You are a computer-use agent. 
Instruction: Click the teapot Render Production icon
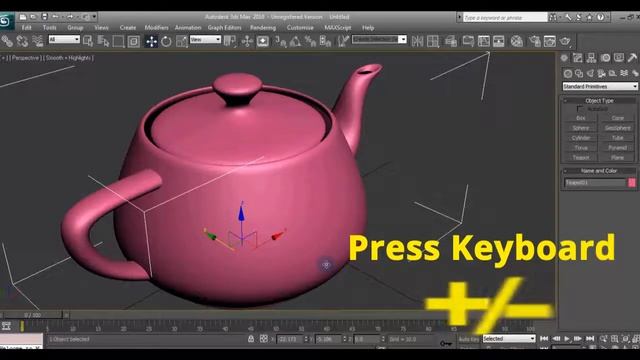(565, 41)
